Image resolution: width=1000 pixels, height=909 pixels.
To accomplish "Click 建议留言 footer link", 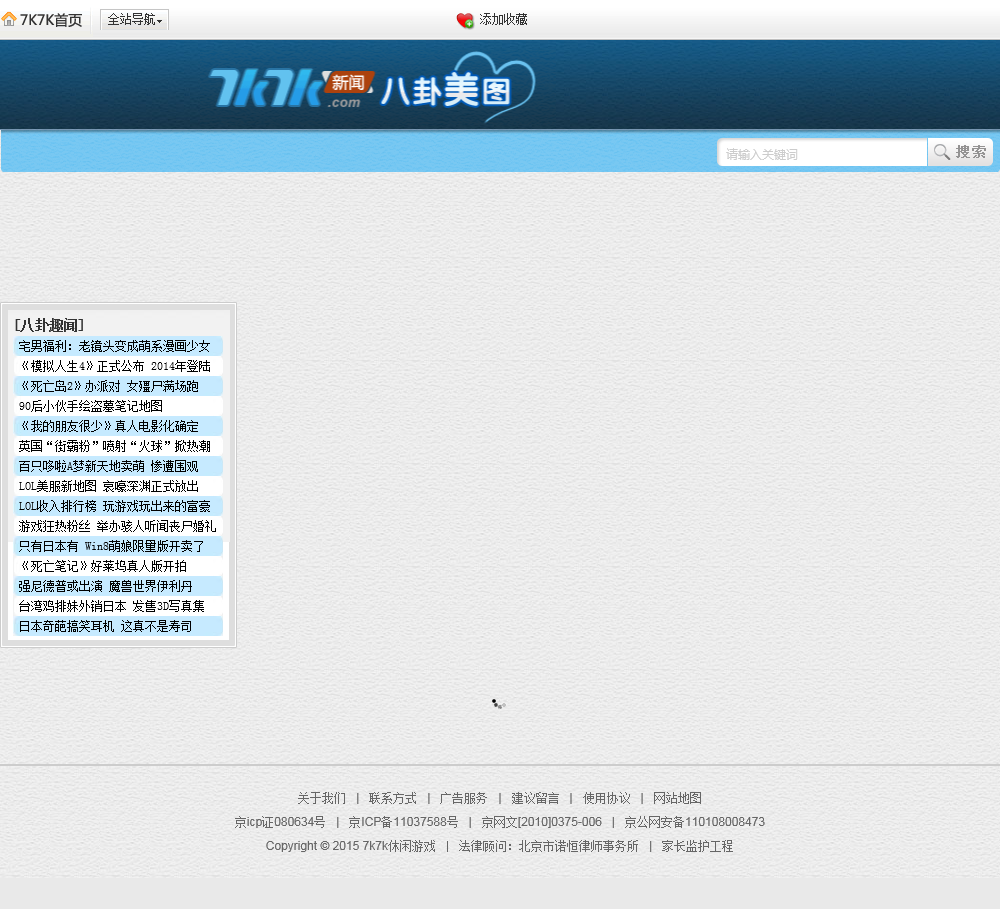I will [535, 798].
